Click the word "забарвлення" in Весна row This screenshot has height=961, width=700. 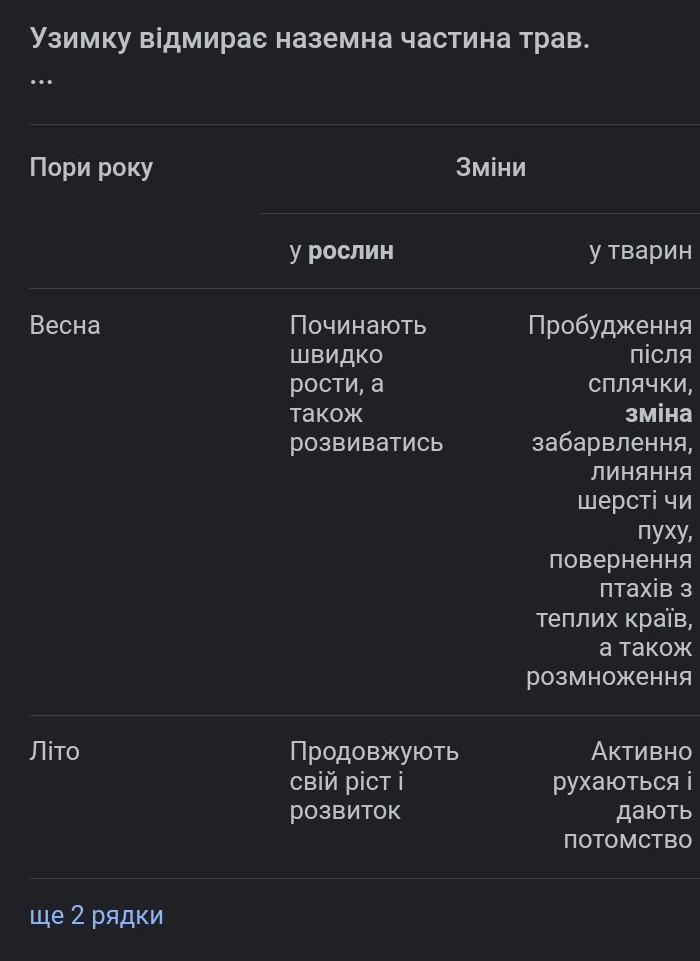(x=611, y=442)
